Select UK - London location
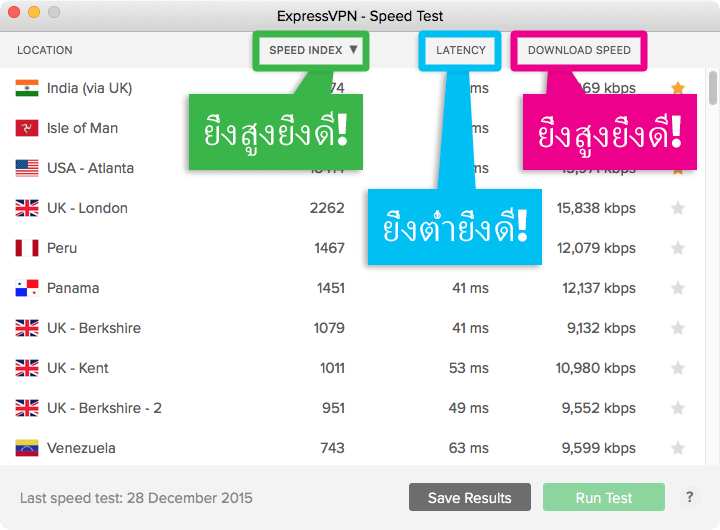The height and width of the screenshot is (530, 720). 87,208
